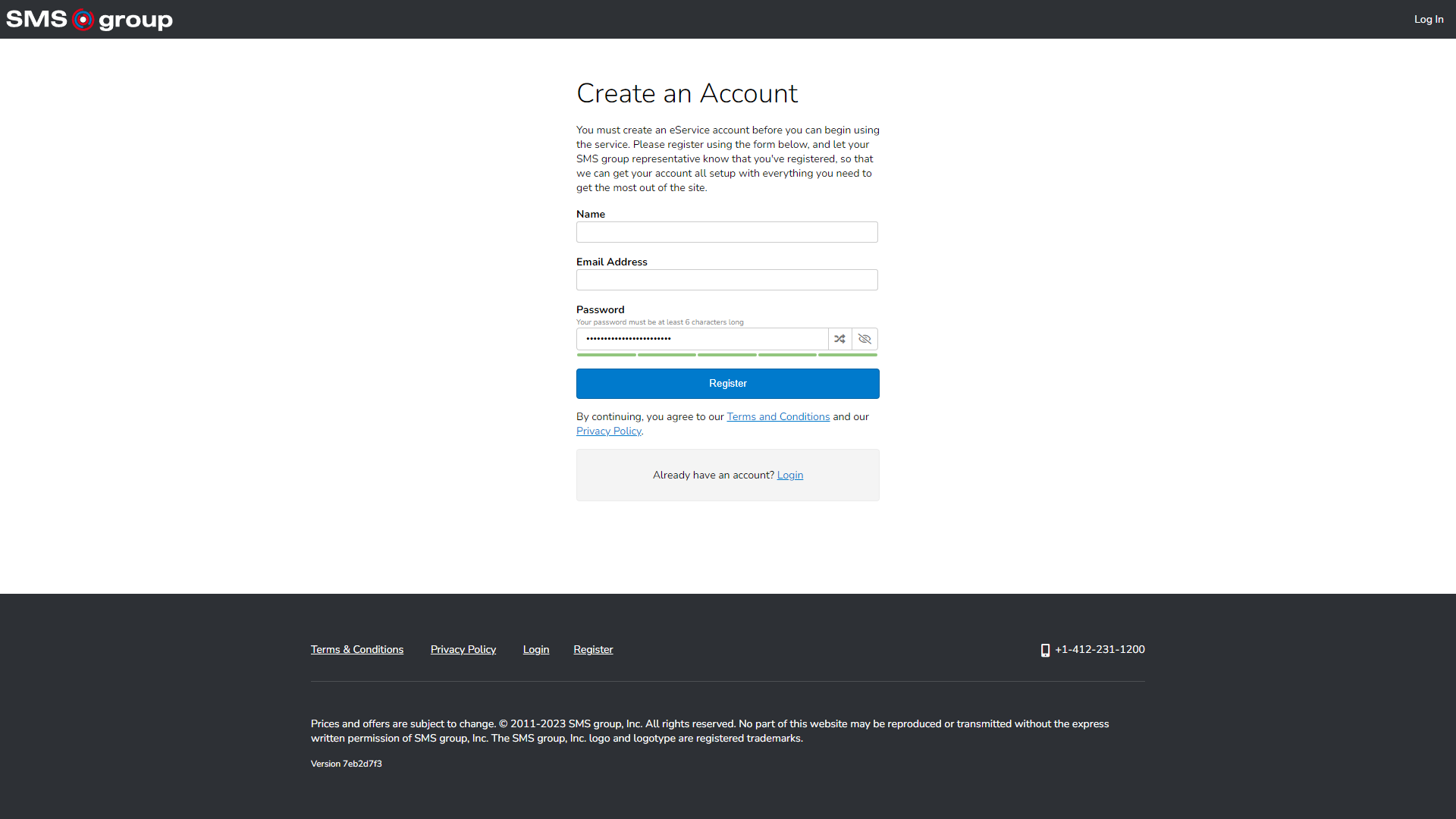Click the SMS group logo
The height and width of the screenshot is (819, 1456).
pyautogui.click(x=89, y=19)
